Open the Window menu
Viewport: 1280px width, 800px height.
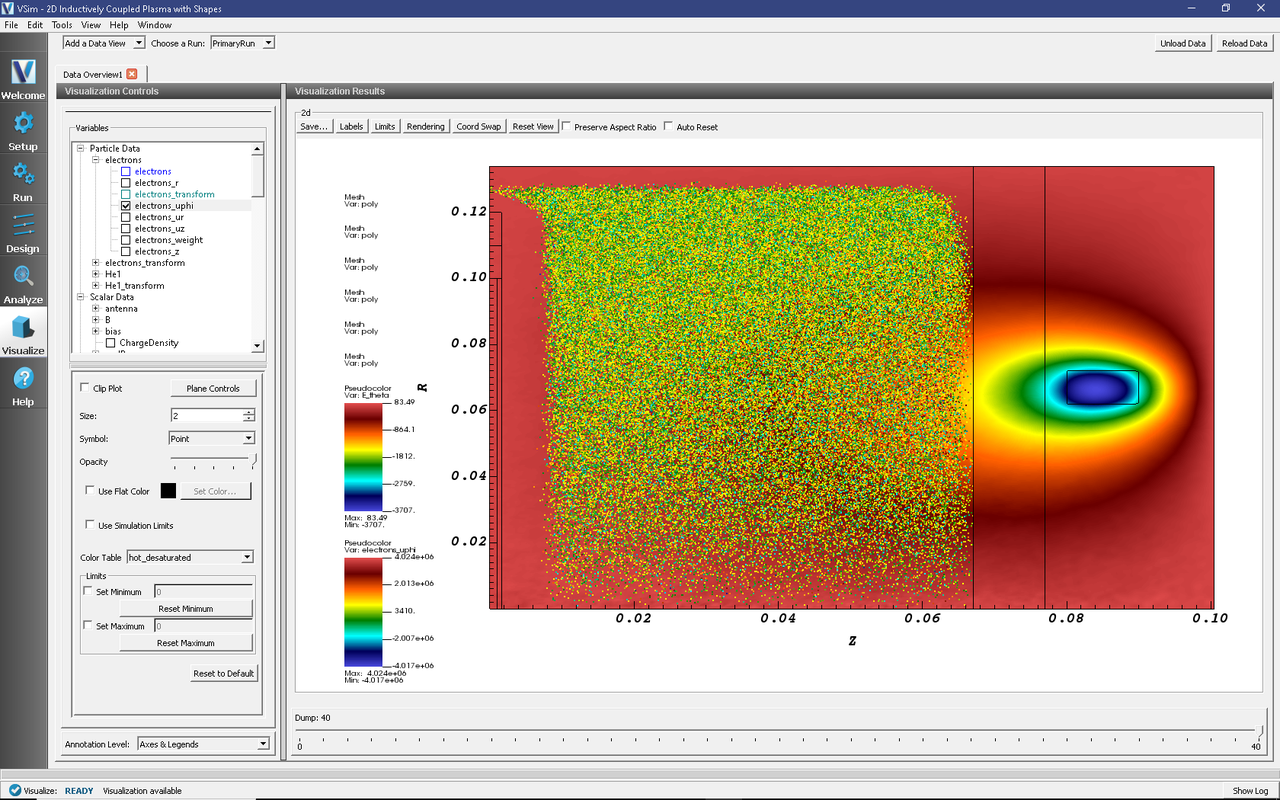click(154, 25)
